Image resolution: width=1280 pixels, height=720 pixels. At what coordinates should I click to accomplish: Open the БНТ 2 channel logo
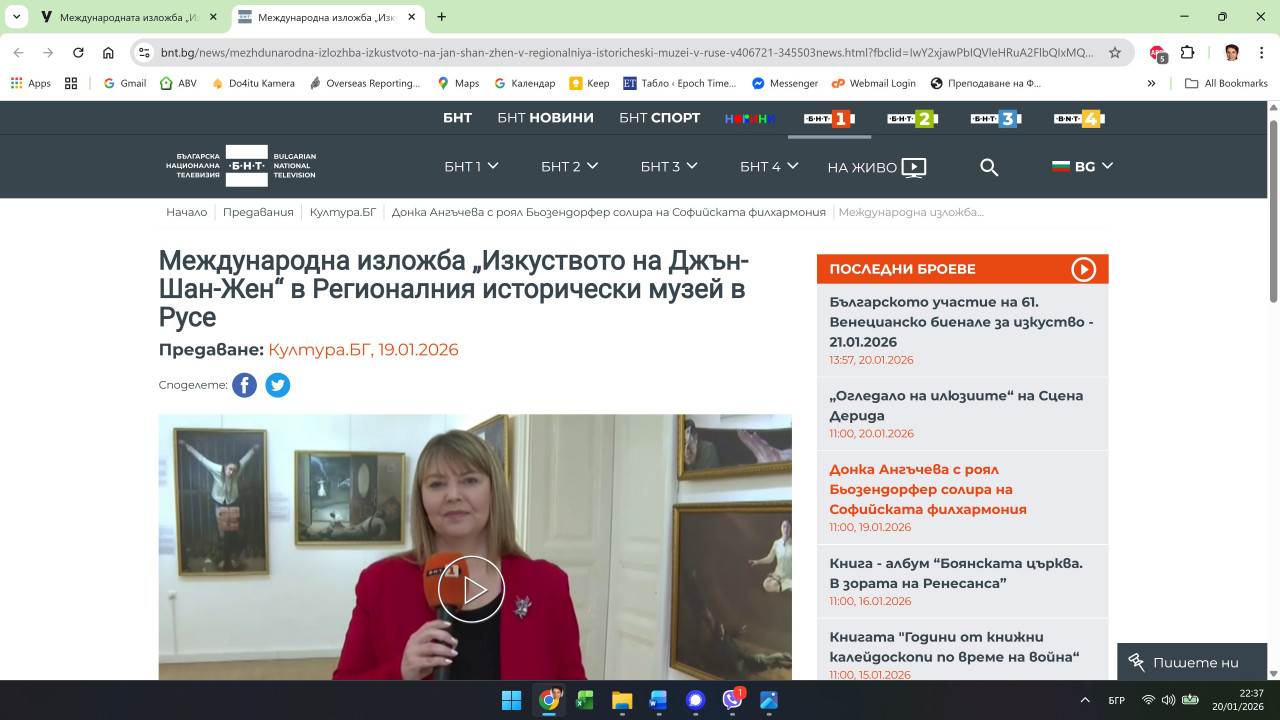[911, 119]
